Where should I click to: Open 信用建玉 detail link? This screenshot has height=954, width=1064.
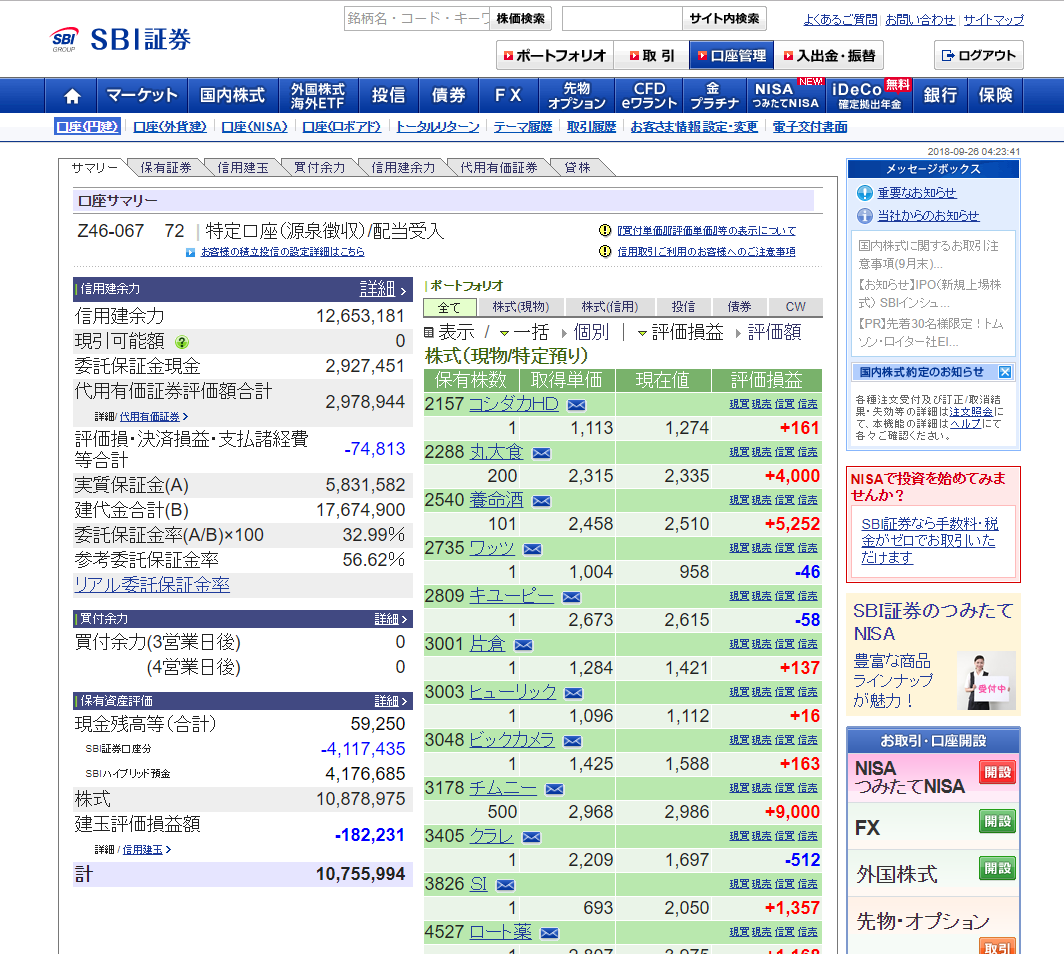[147, 850]
